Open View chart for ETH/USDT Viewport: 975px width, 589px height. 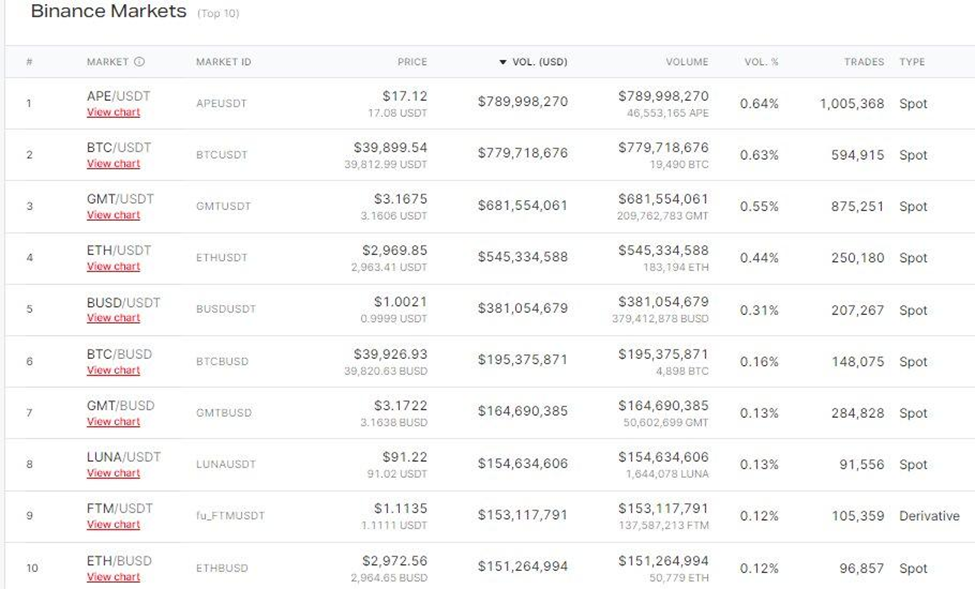point(113,267)
